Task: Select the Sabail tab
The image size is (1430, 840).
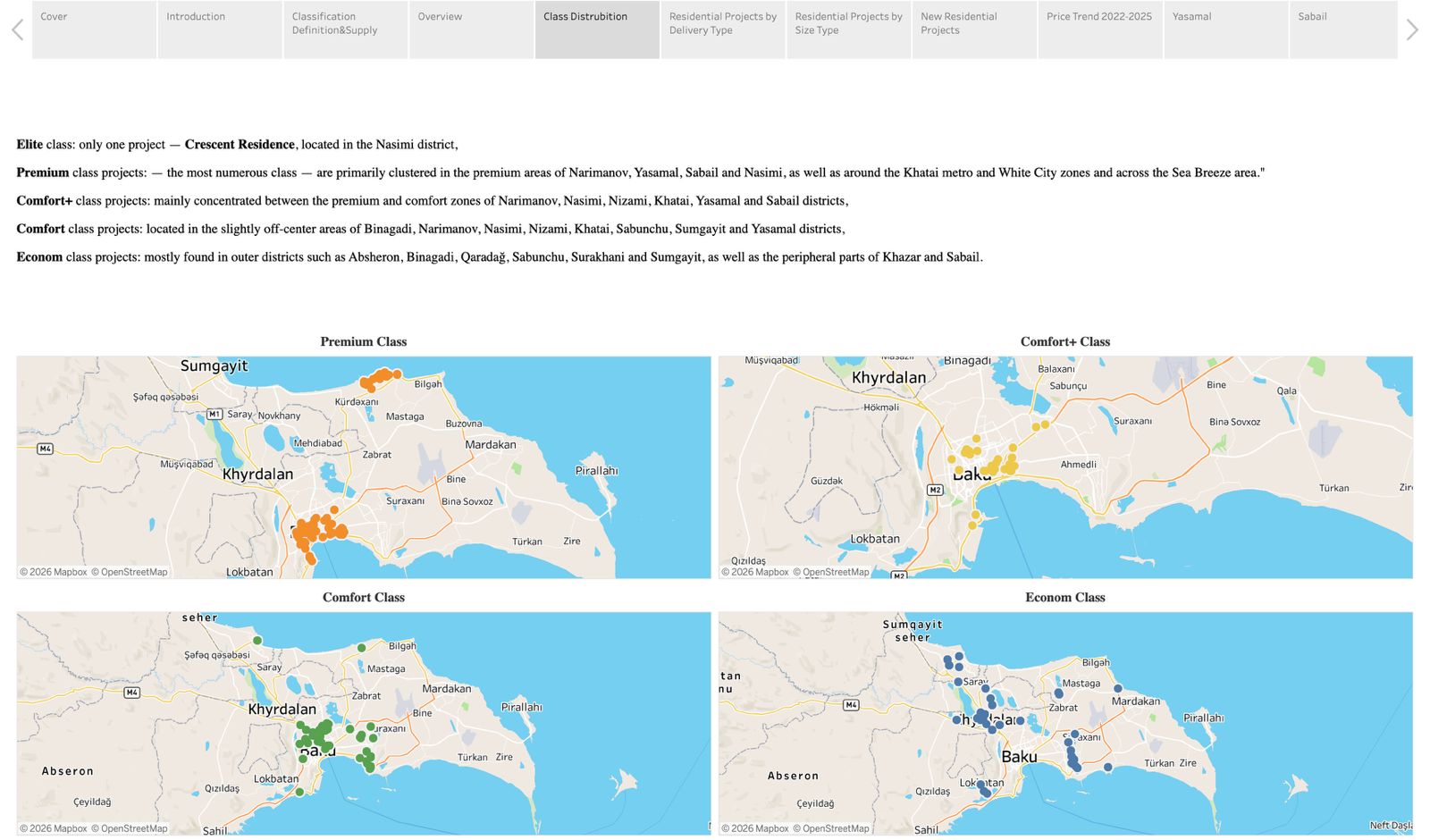Action: point(1343,29)
